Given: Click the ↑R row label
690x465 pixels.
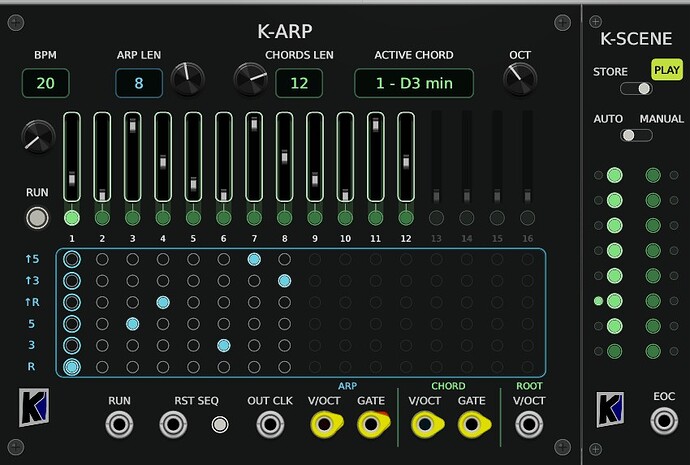Looking at the screenshot, I should pos(32,302).
